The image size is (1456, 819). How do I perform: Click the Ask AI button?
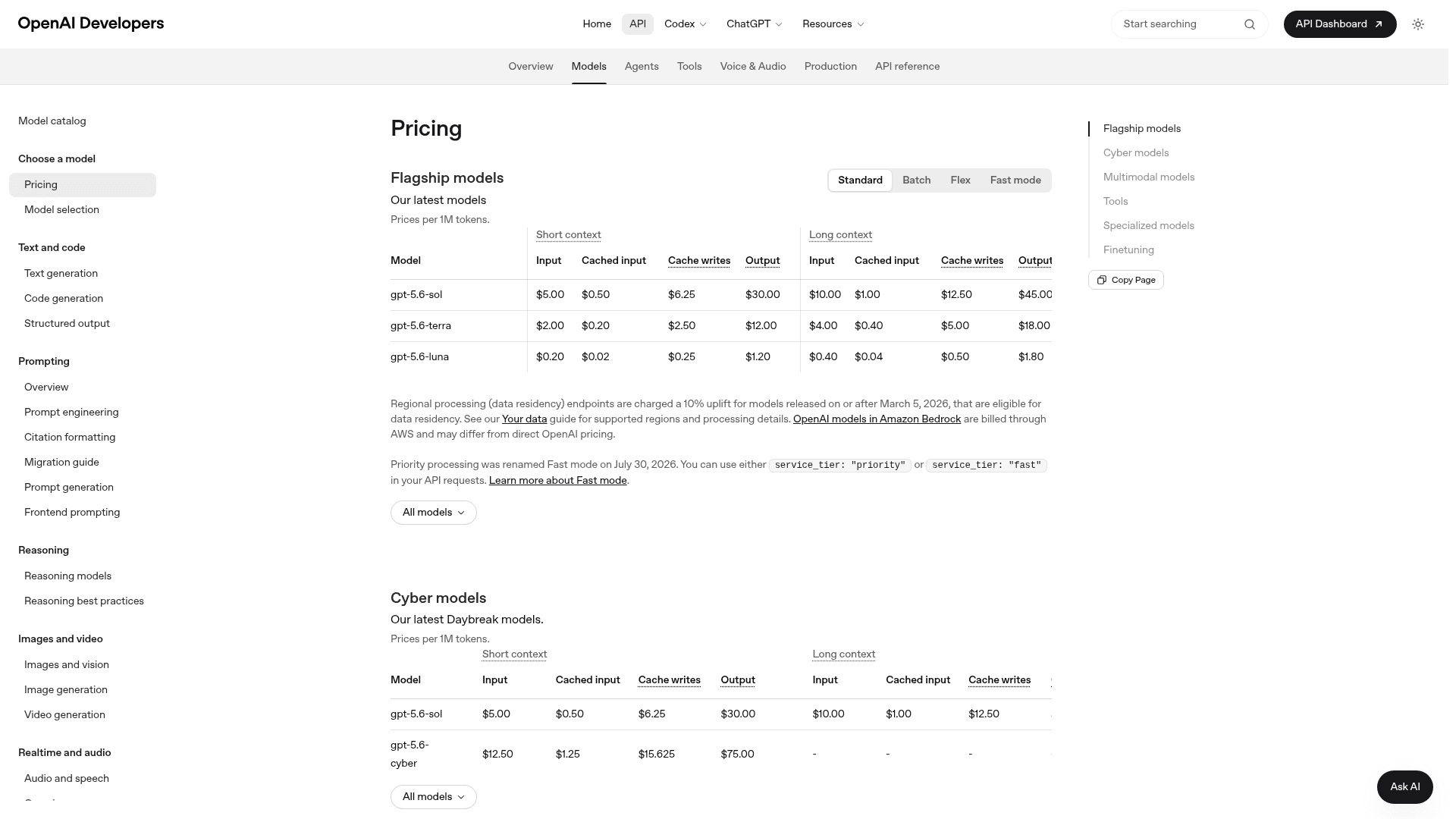tap(1405, 787)
